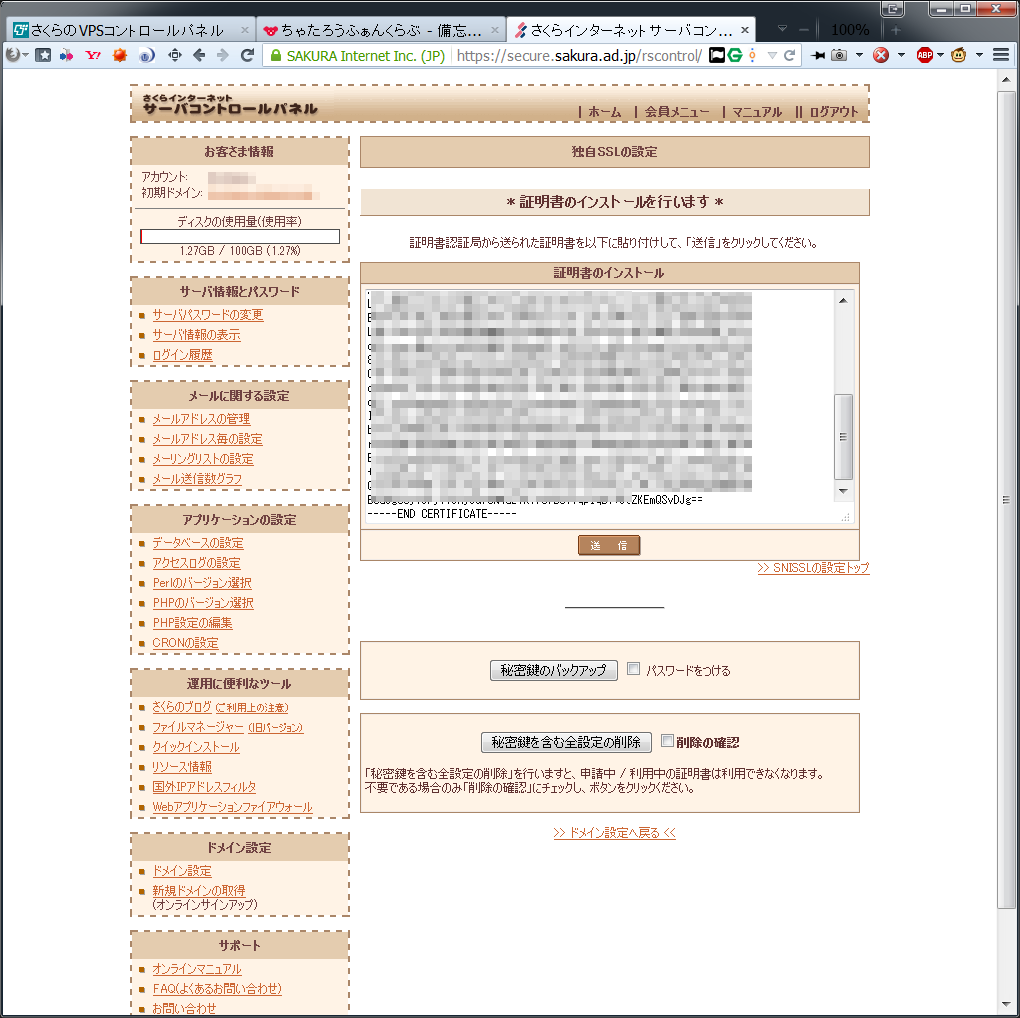Screen dimensions: 1020x1018
Task: Click the Greasemonkey monkey icon
Action: [958, 55]
